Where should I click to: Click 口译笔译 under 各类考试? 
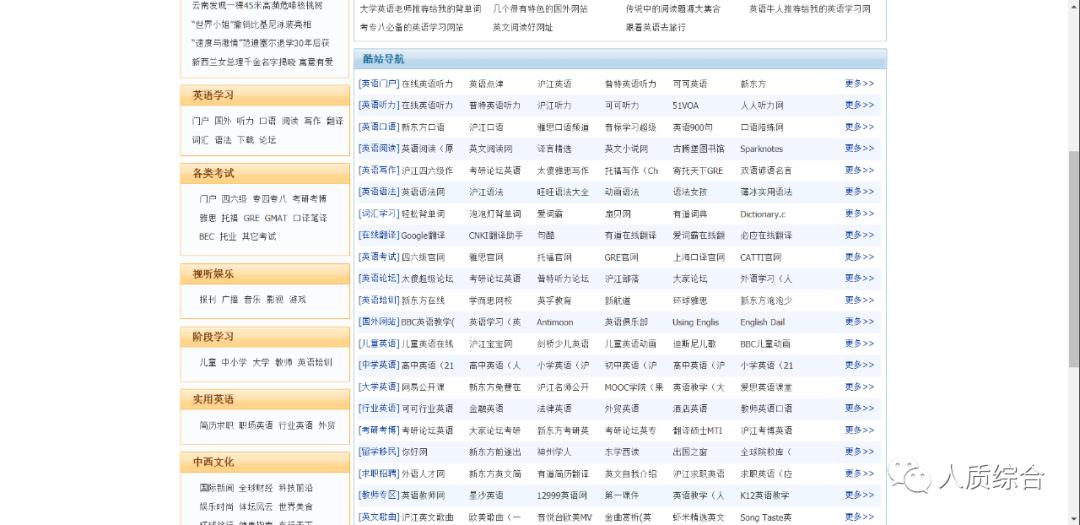(310, 218)
